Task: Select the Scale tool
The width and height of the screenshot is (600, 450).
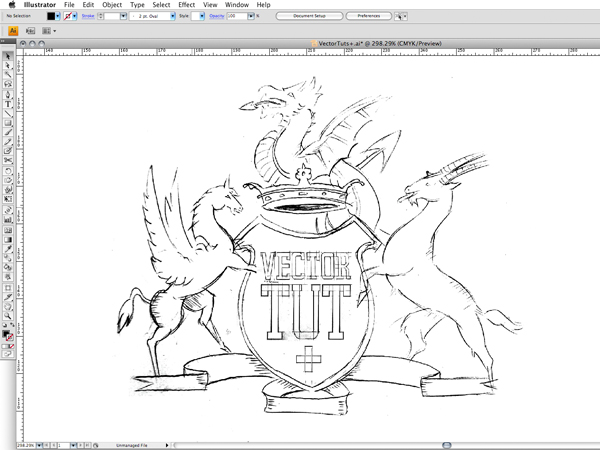Action: (x=8, y=180)
